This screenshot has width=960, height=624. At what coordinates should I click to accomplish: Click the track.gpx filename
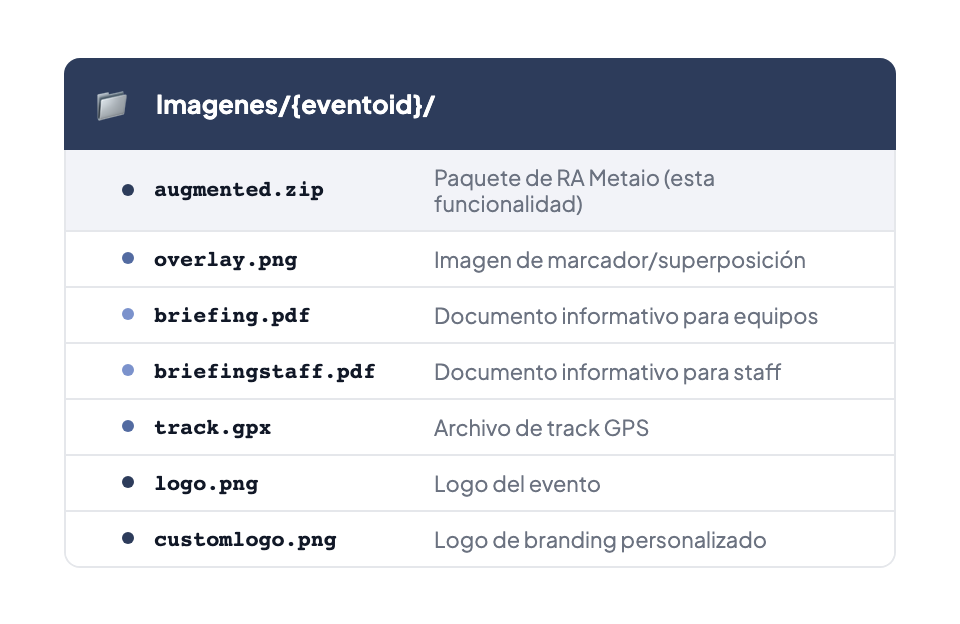pos(213,427)
